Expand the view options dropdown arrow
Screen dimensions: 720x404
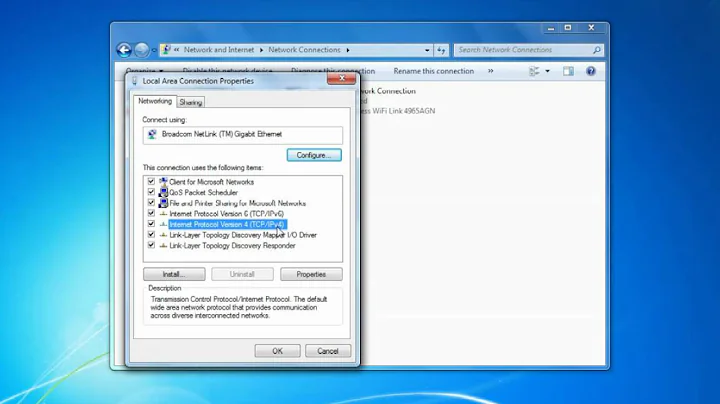547,71
